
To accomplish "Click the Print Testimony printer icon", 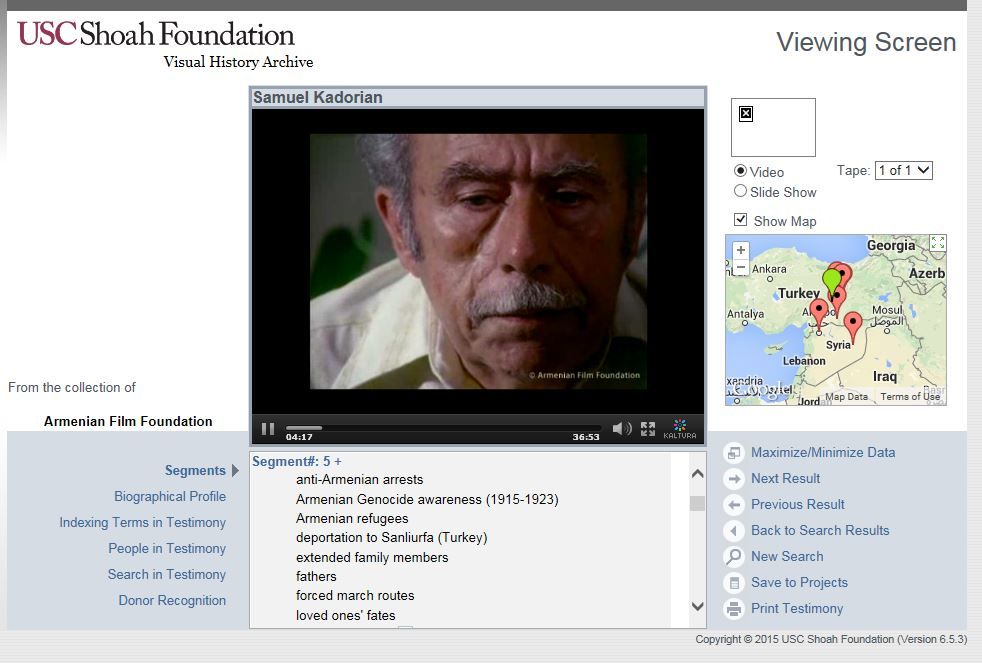I will (x=733, y=609).
